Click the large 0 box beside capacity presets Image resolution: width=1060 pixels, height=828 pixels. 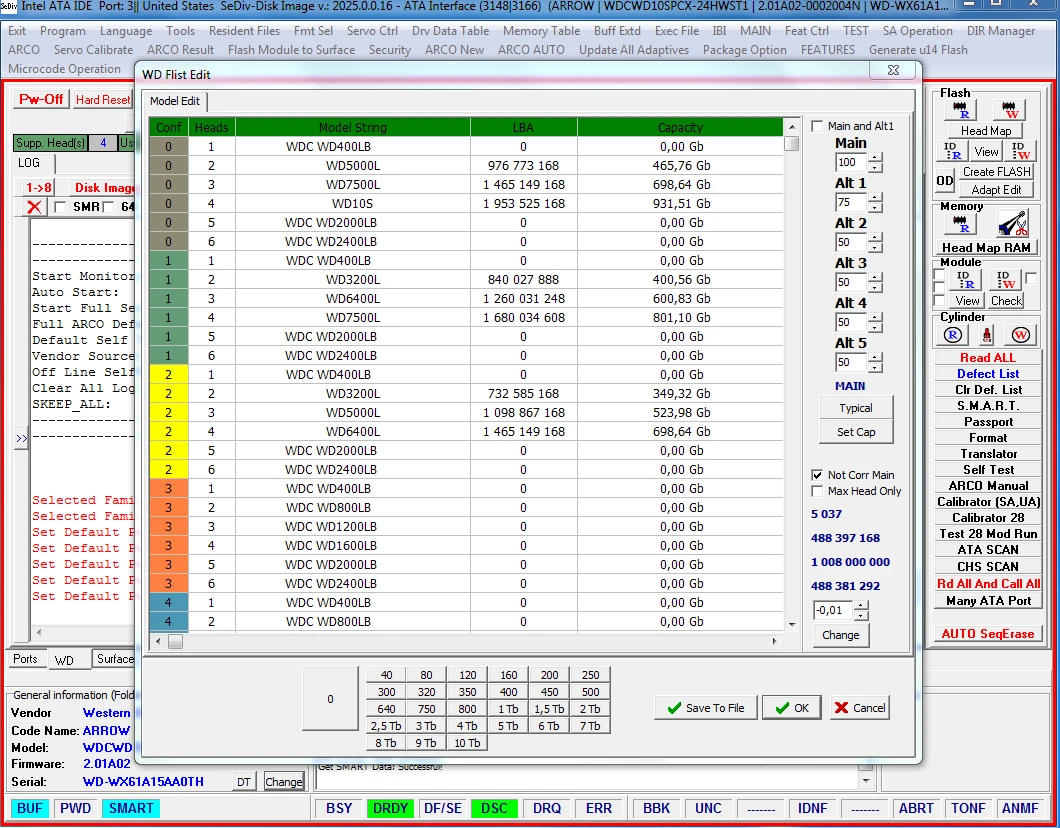(x=330, y=699)
